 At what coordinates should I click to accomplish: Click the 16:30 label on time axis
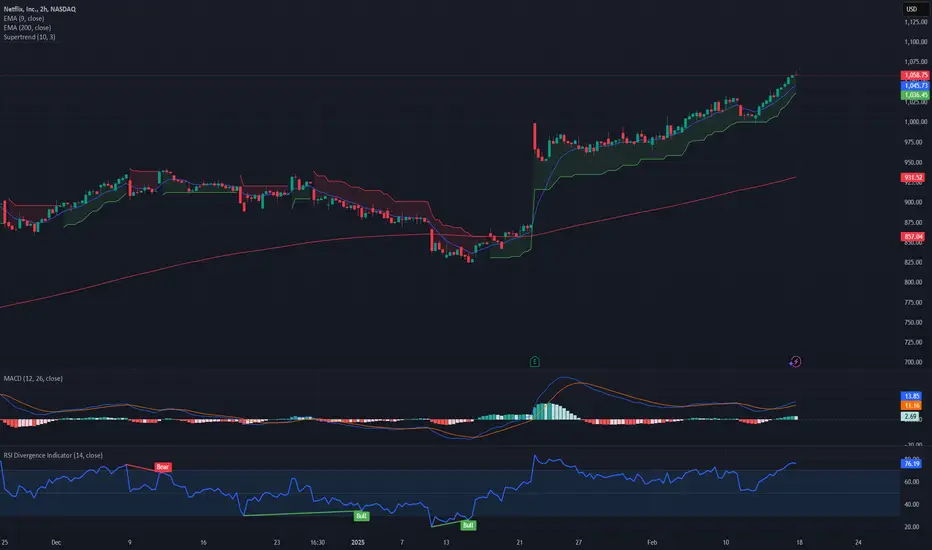(x=317, y=542)
